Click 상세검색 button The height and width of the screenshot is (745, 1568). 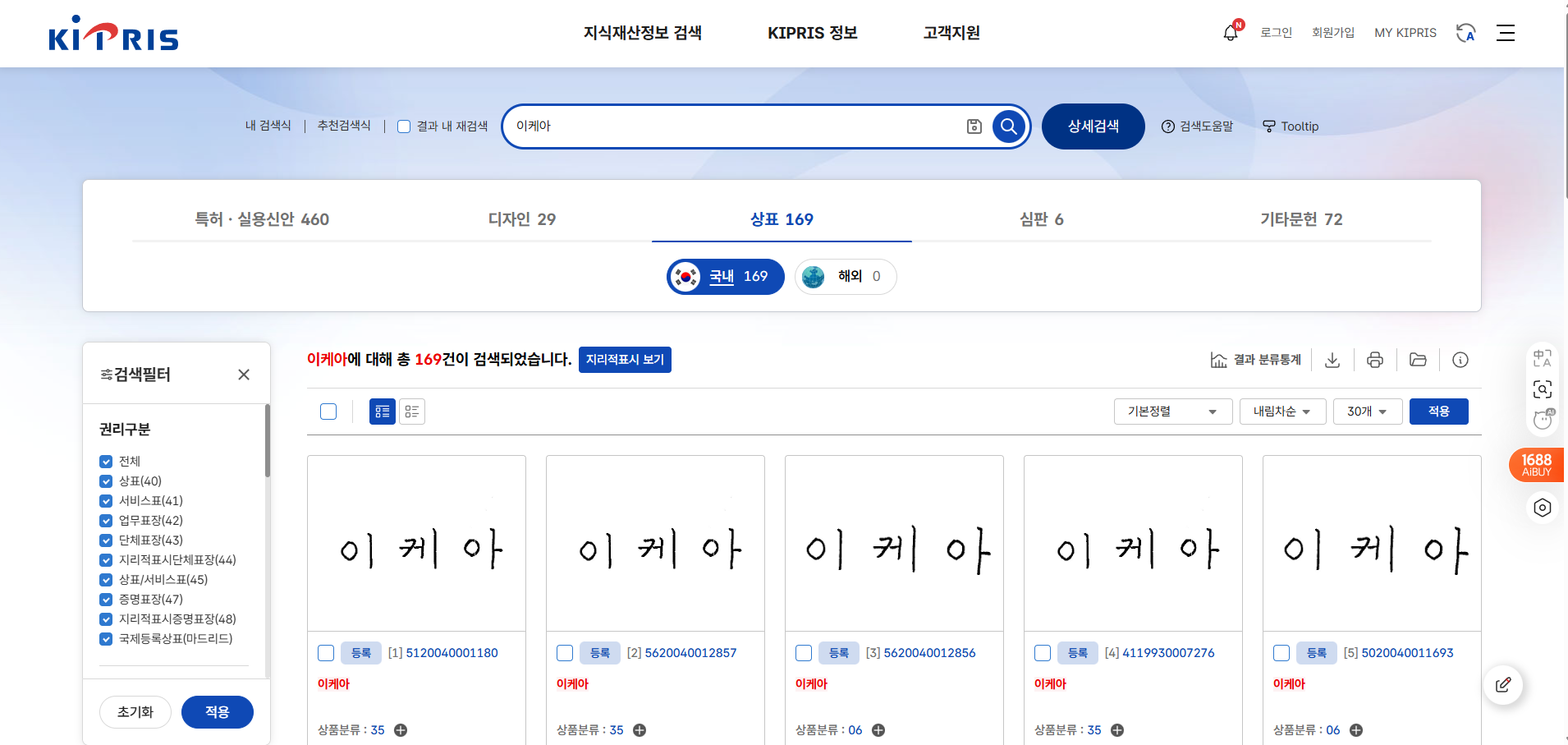coord(1093,126)
